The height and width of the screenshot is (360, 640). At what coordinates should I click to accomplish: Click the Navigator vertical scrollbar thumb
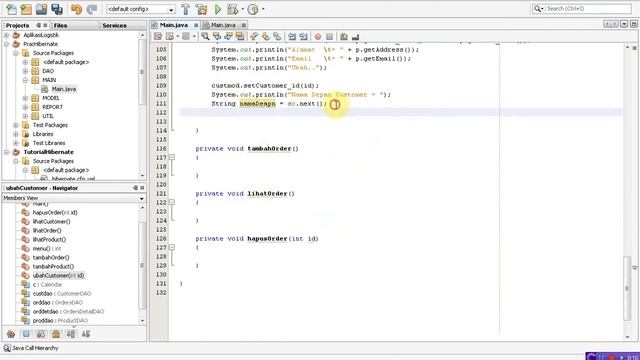[x=142, y=265]
